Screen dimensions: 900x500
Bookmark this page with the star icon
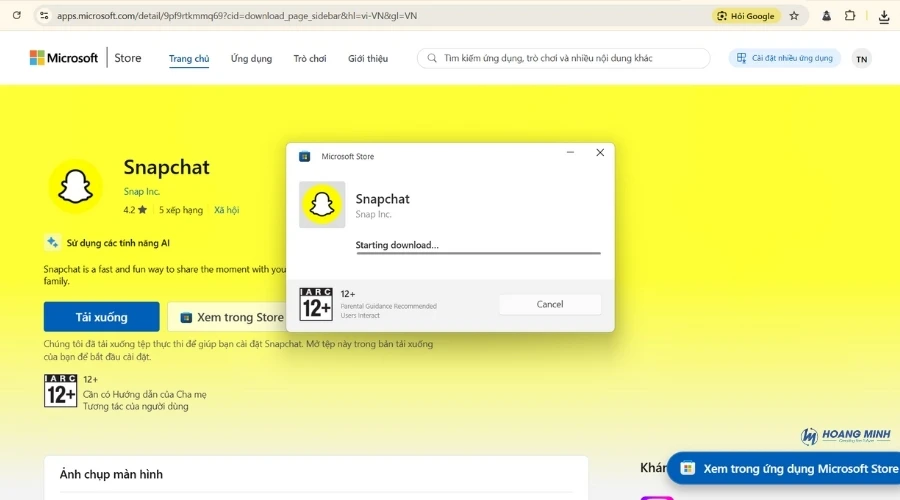pos(794,16)
